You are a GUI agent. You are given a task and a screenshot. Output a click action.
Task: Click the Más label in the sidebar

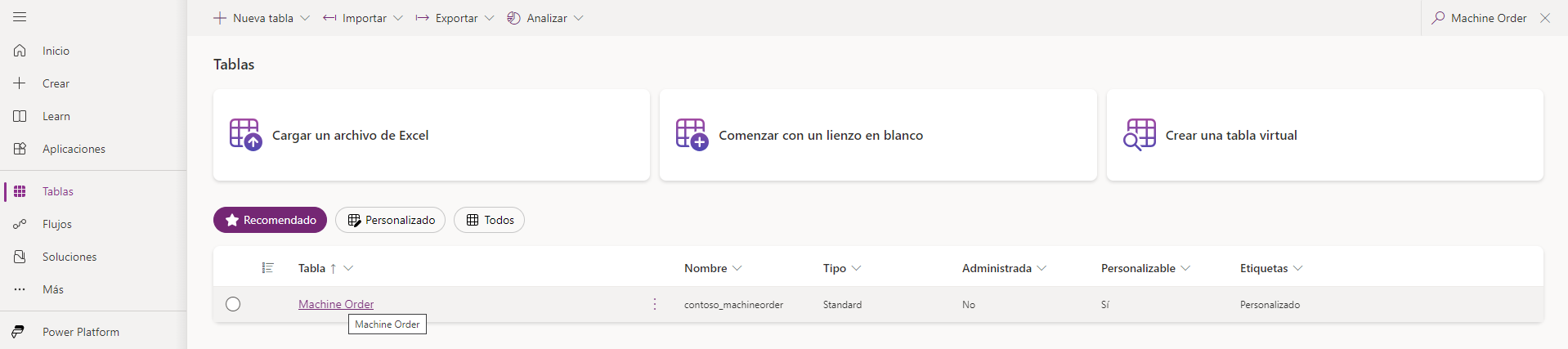(x=53, y=289)
